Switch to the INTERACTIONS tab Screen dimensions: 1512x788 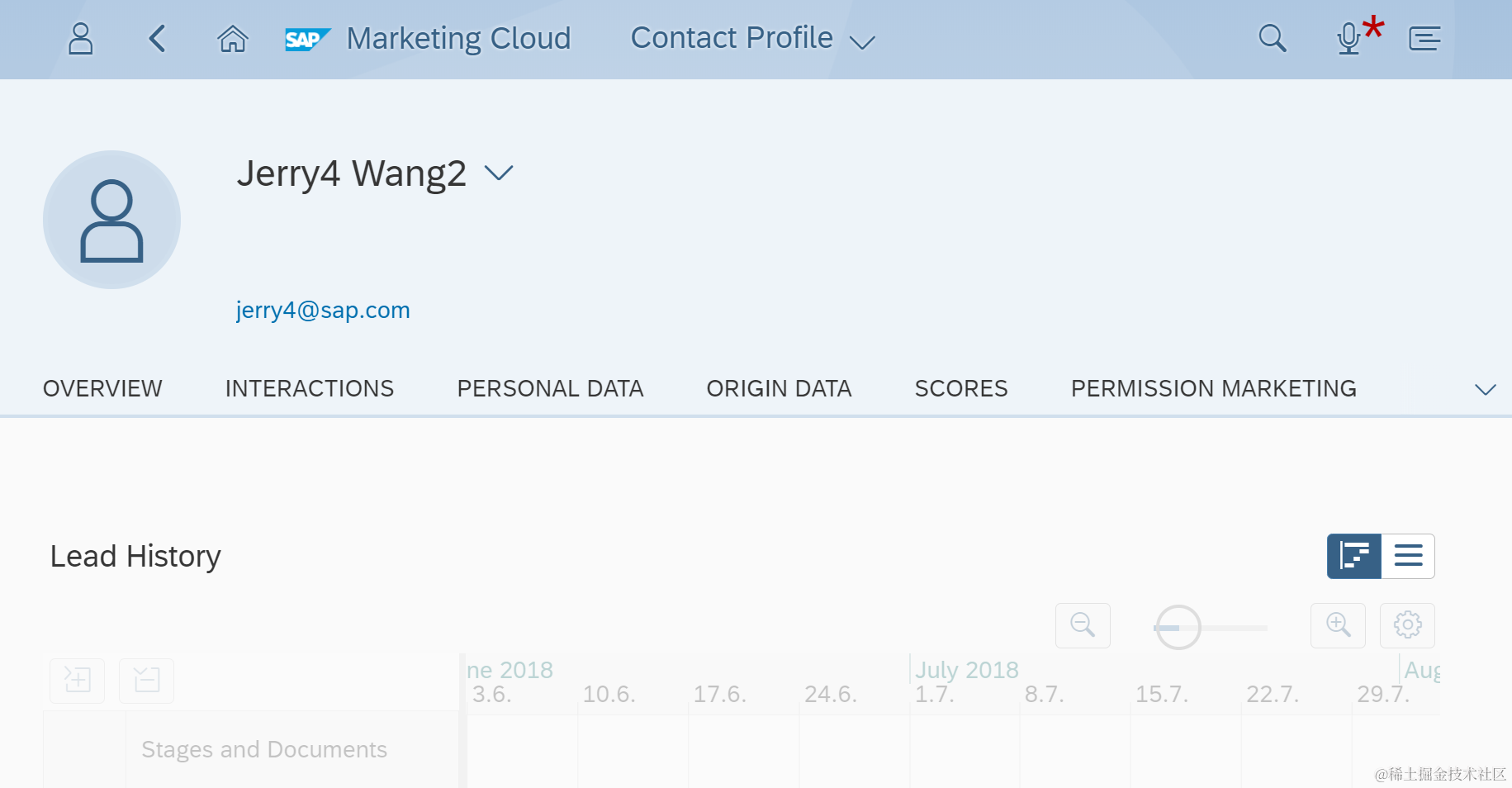point(310,388)
